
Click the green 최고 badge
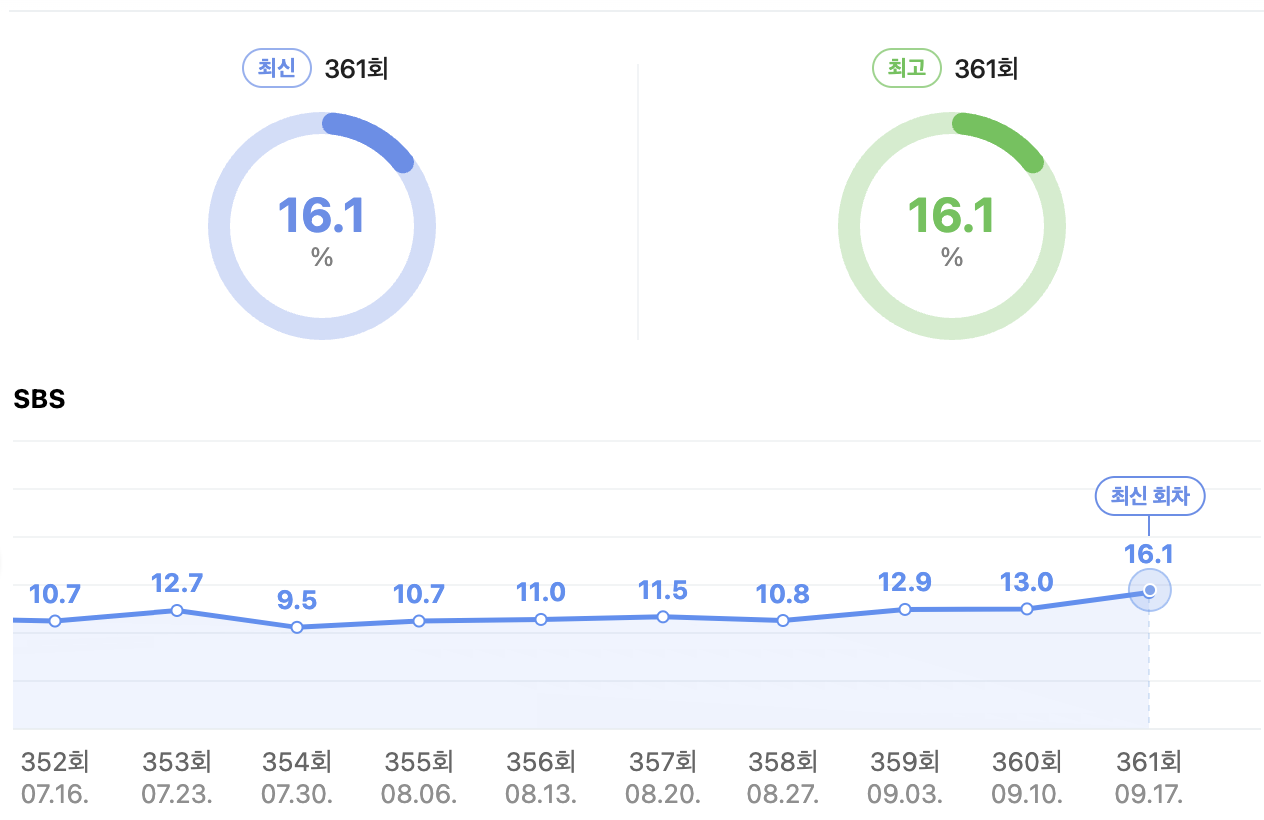907,69
